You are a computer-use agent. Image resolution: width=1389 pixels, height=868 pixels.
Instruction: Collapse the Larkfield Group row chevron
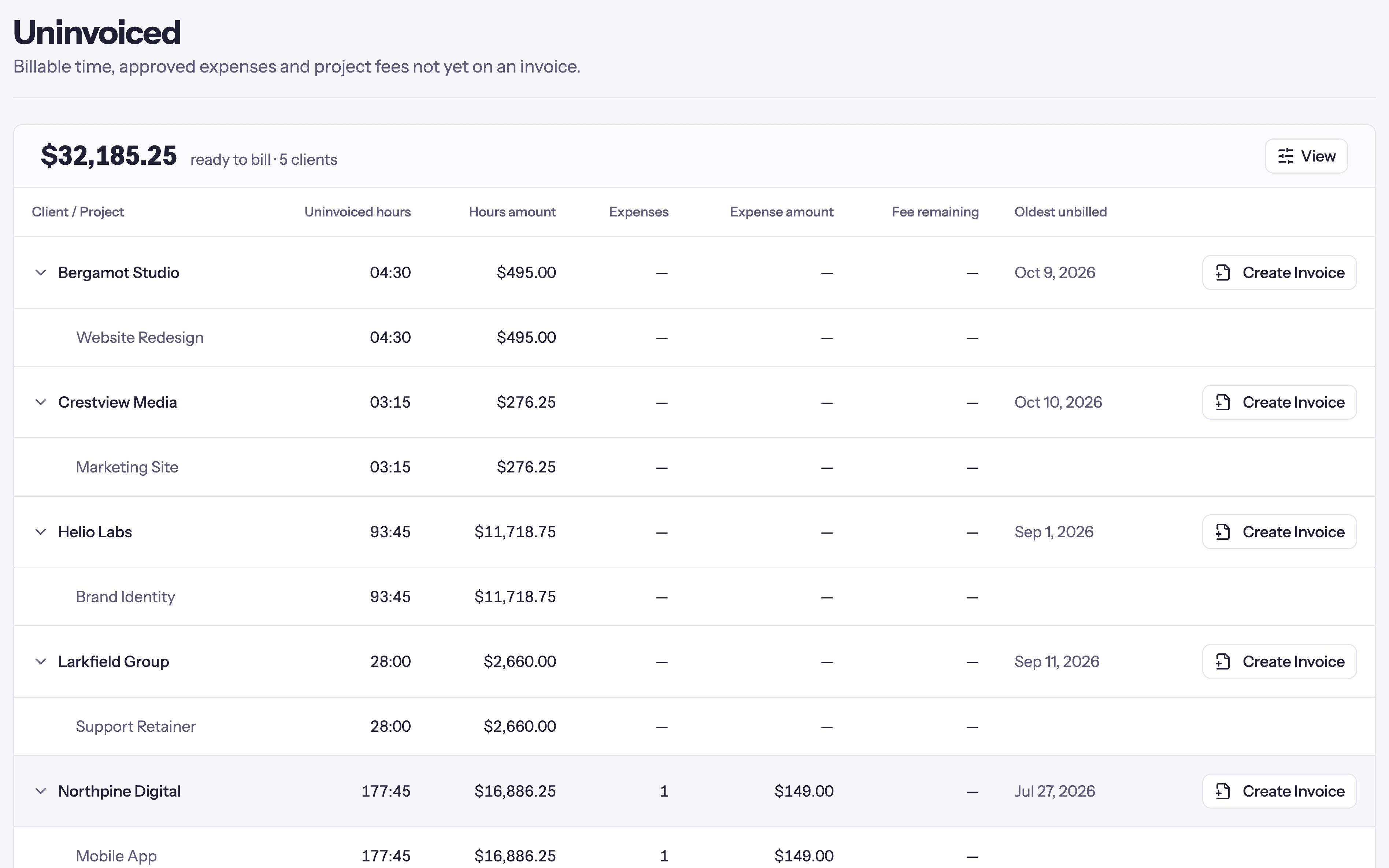40,662
